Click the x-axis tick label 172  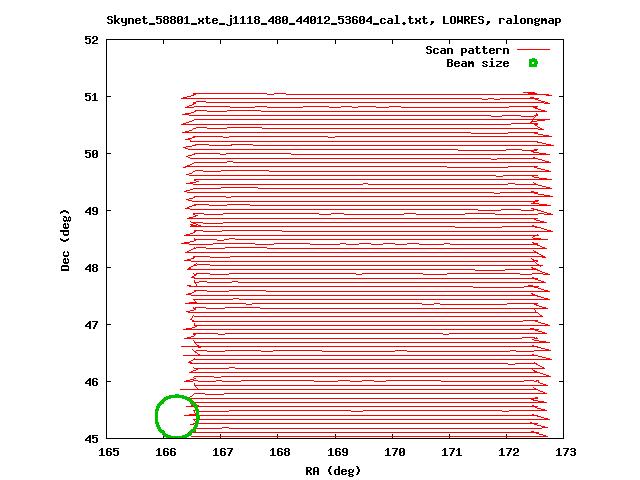pyautogui.click(x=509, y=452)
